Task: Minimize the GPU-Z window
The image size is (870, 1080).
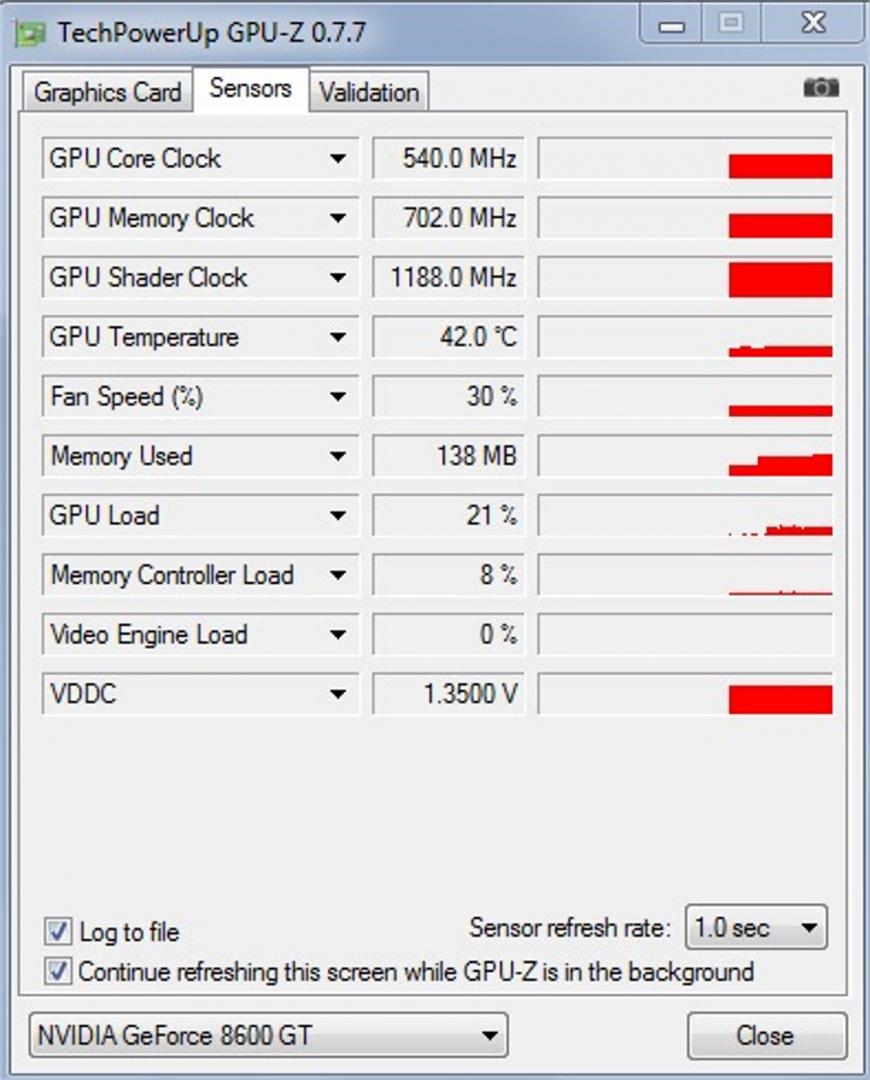Action: 671,24
